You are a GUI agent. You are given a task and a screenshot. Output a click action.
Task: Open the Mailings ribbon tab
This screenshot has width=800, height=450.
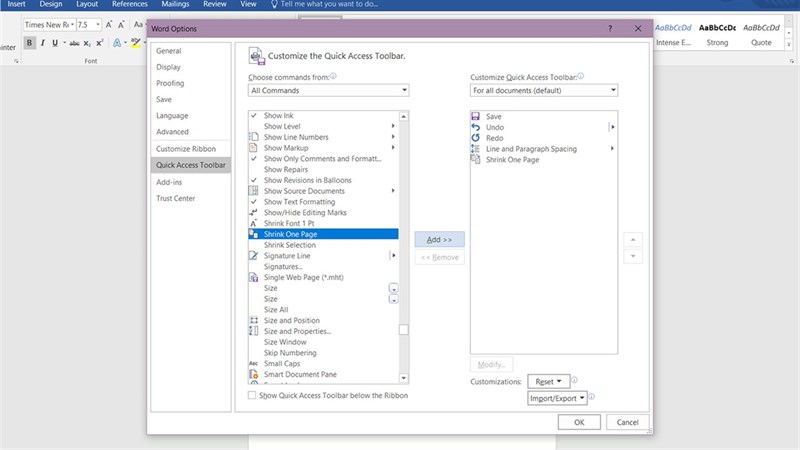pos(175,4)
